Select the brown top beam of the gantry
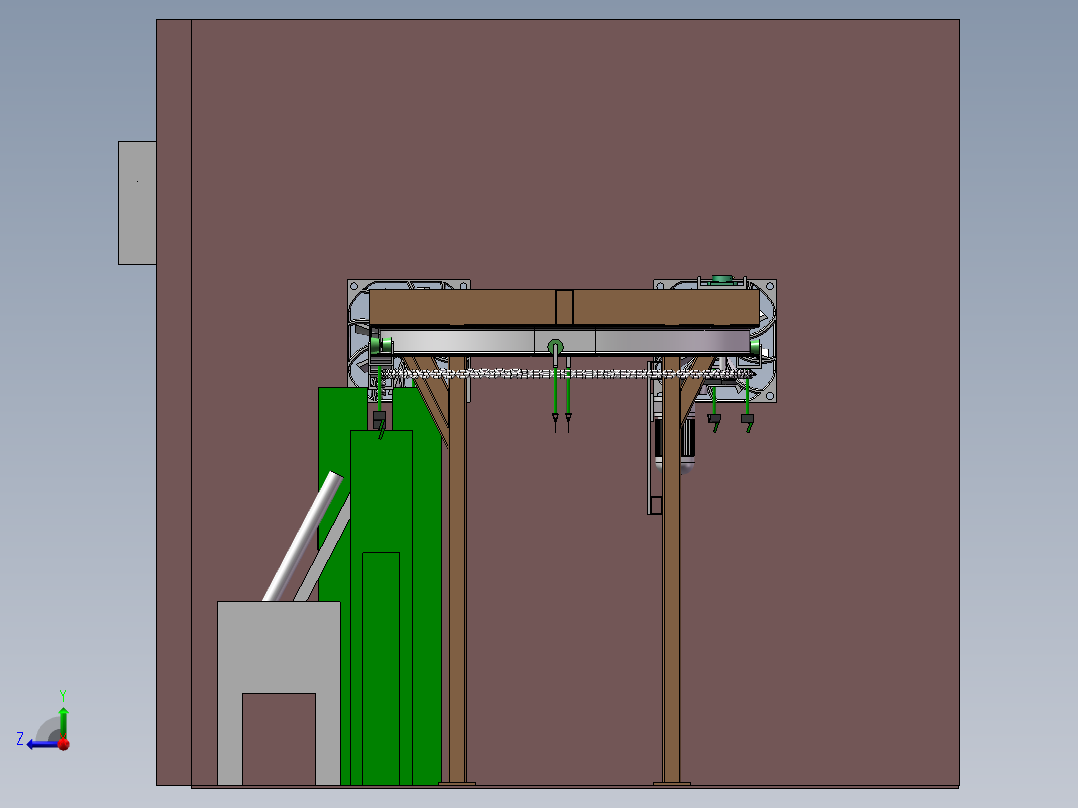 (x=564, y=307)
